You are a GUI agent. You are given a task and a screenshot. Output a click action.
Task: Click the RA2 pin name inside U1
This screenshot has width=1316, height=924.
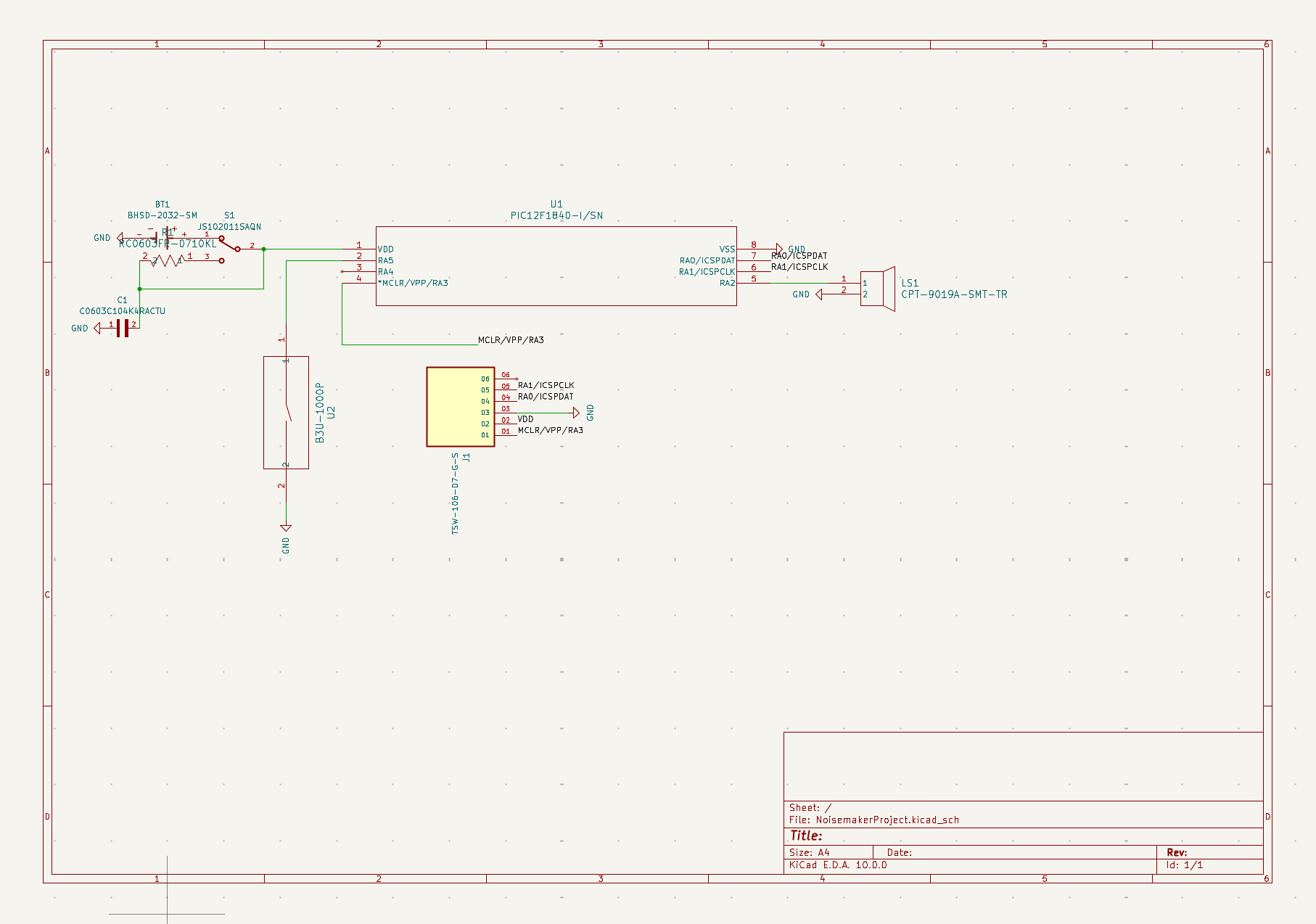(x=727, y=283)
